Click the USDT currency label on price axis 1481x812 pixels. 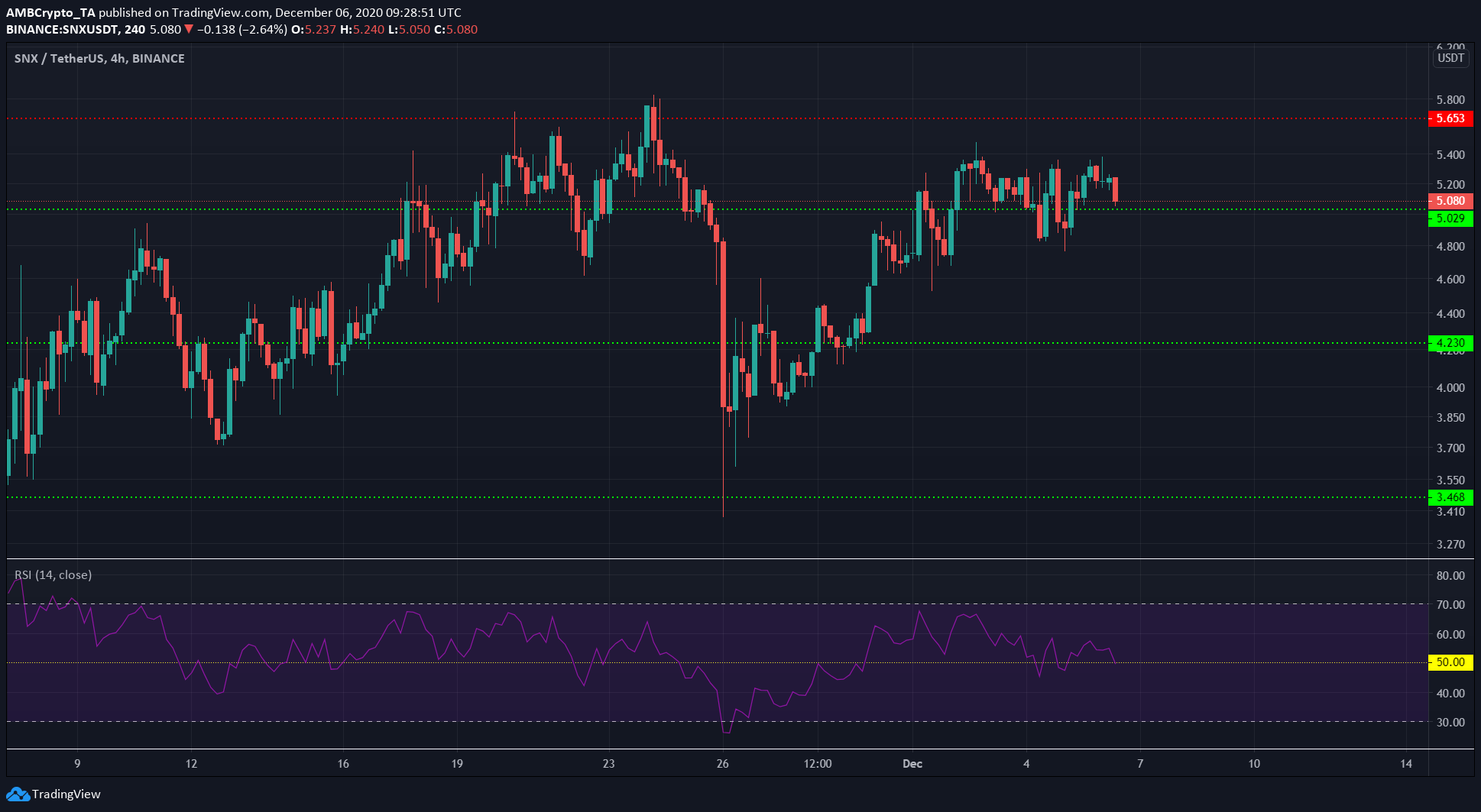coord(1450,58)
